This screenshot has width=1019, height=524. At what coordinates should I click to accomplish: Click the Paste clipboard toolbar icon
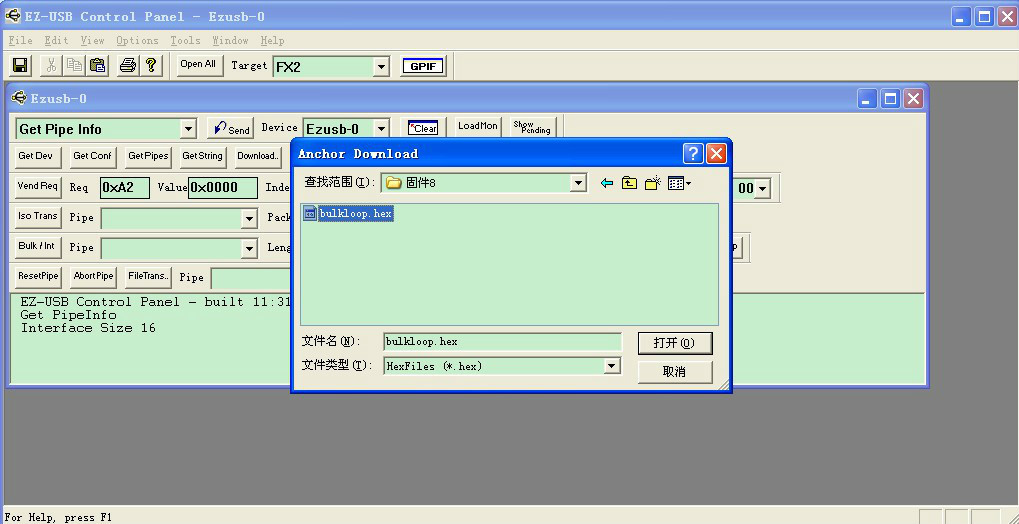click(x=97, y=65)
